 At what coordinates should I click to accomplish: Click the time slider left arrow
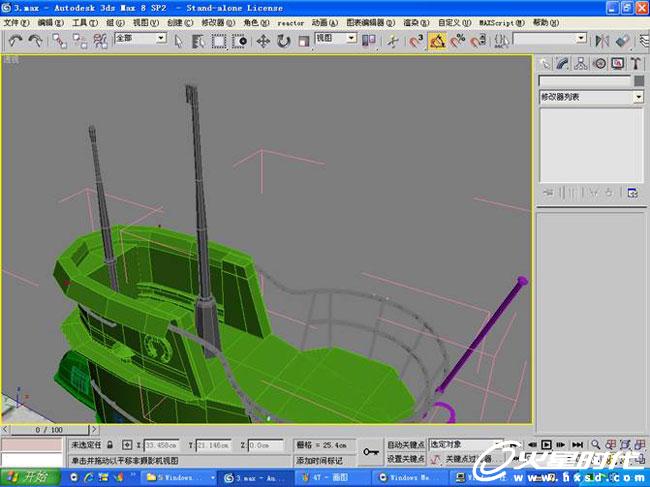[x=5, y=430]
